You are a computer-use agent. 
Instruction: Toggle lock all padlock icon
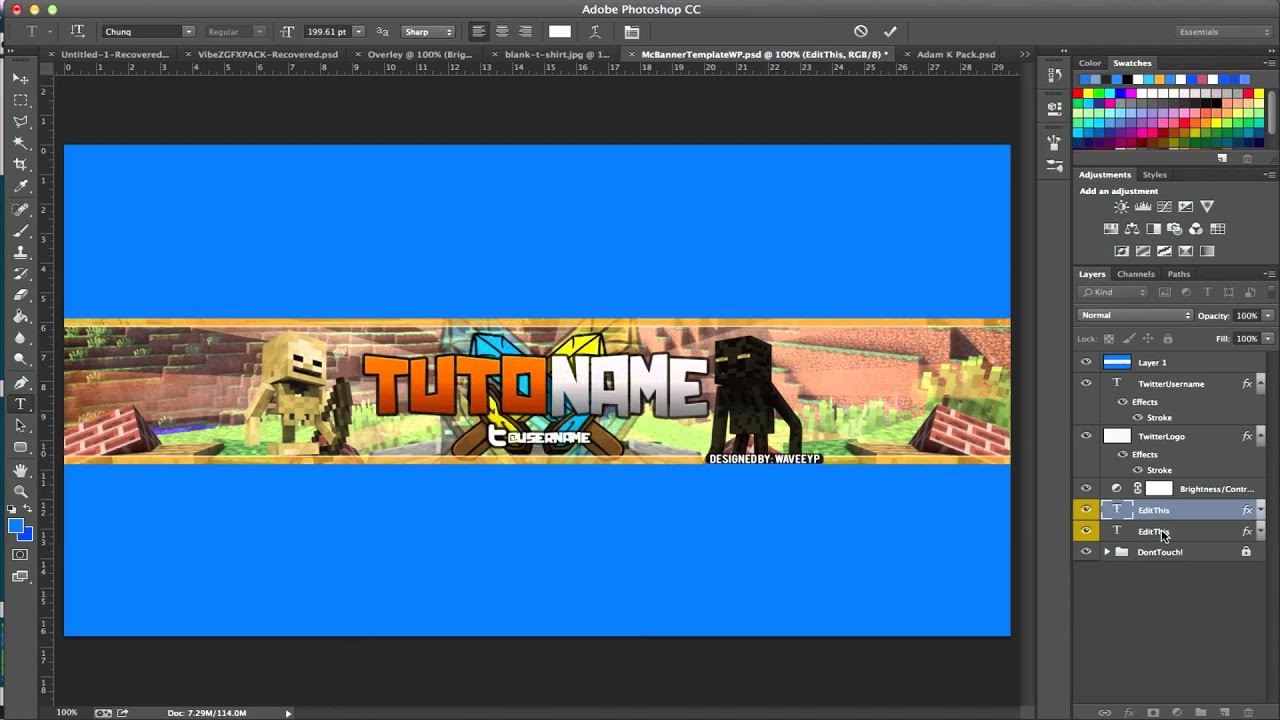pos(1167,339)
